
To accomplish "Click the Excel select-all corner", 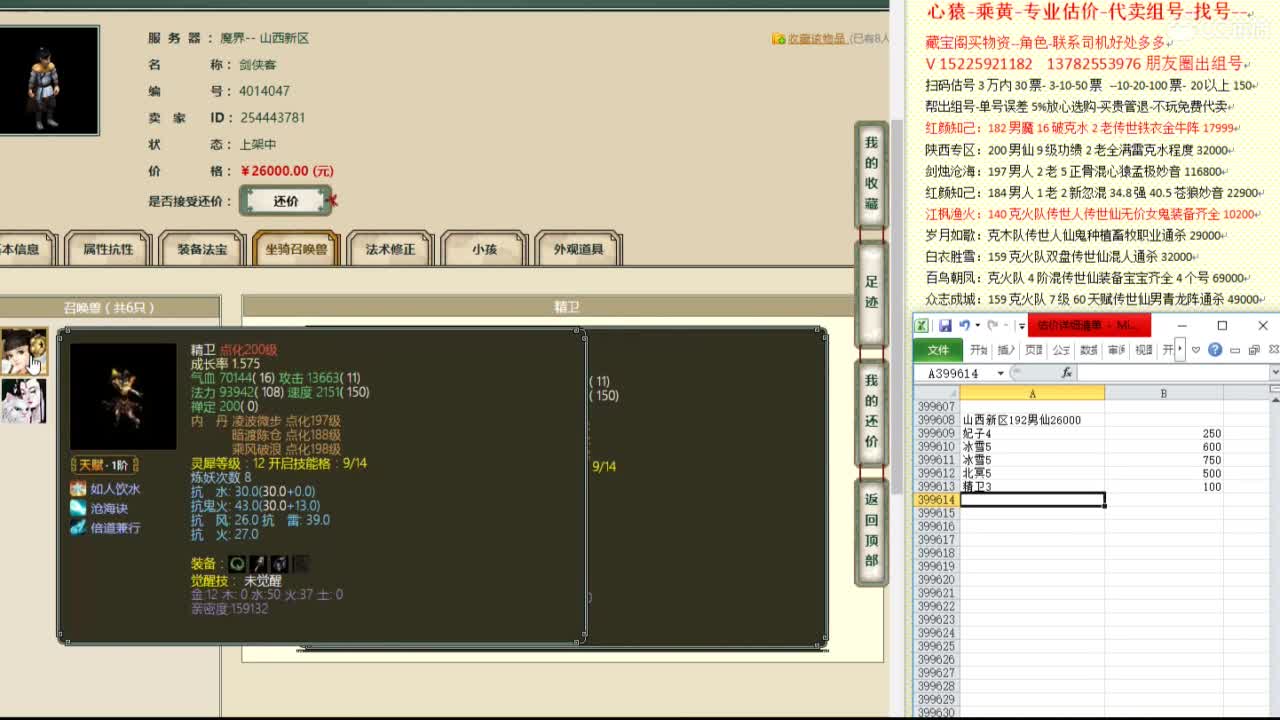I will pos(937,394).
